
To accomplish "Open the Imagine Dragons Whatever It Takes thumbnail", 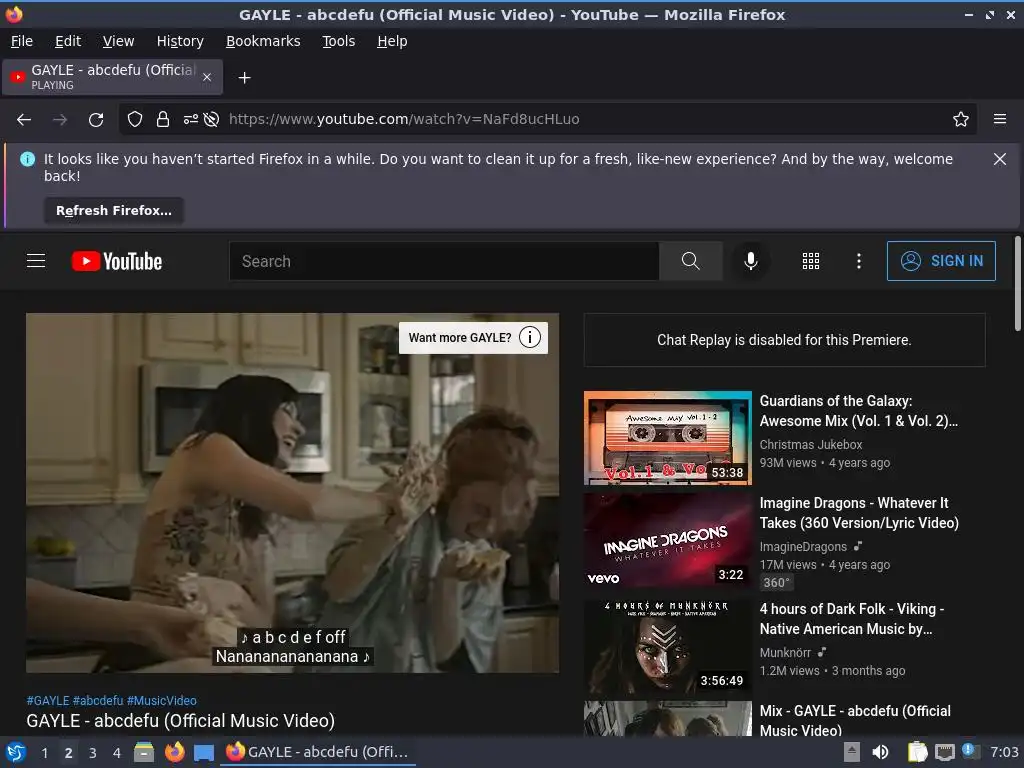I will (667, 541).
